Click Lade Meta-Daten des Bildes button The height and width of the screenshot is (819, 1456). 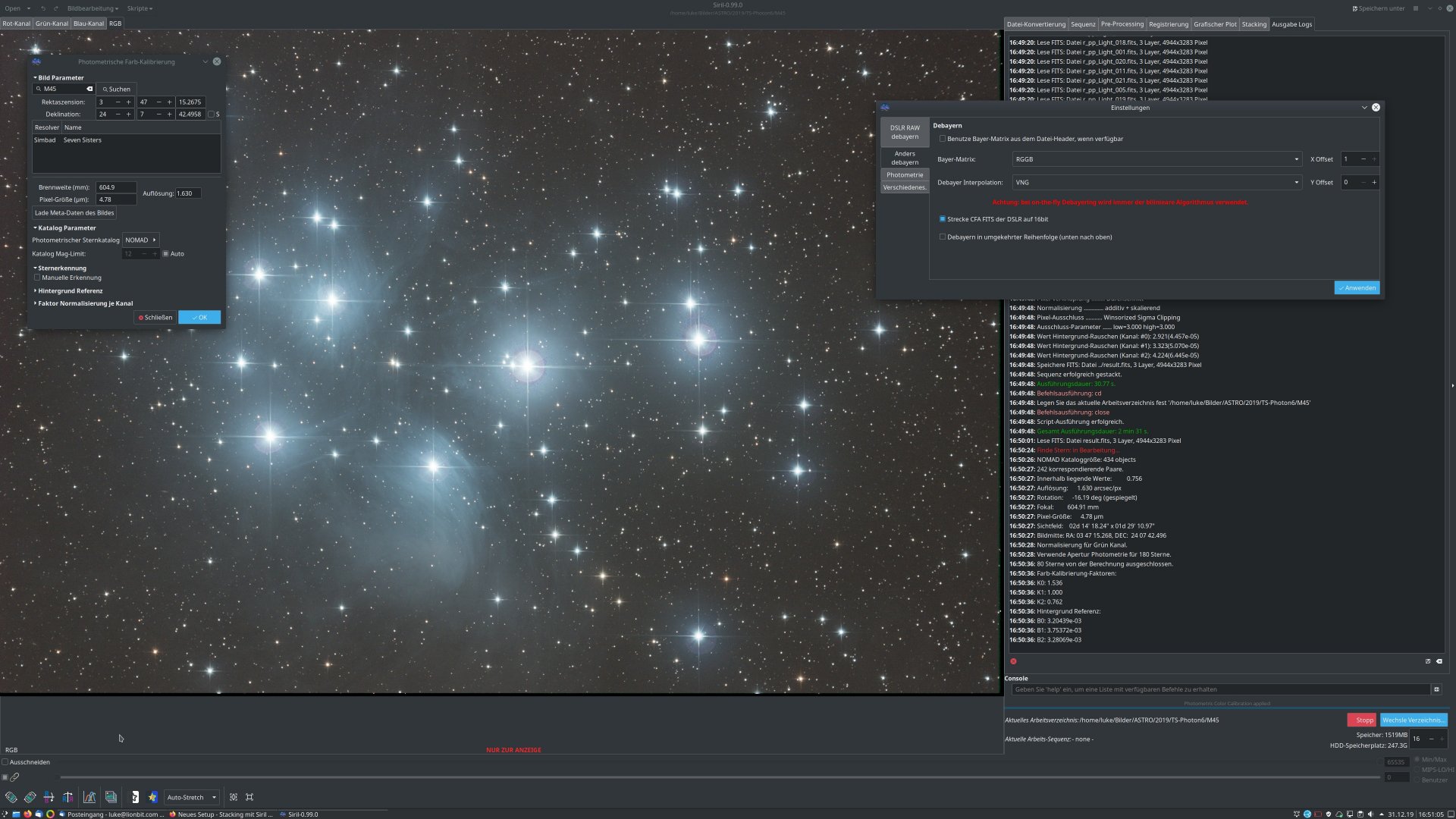coord(74,213)
